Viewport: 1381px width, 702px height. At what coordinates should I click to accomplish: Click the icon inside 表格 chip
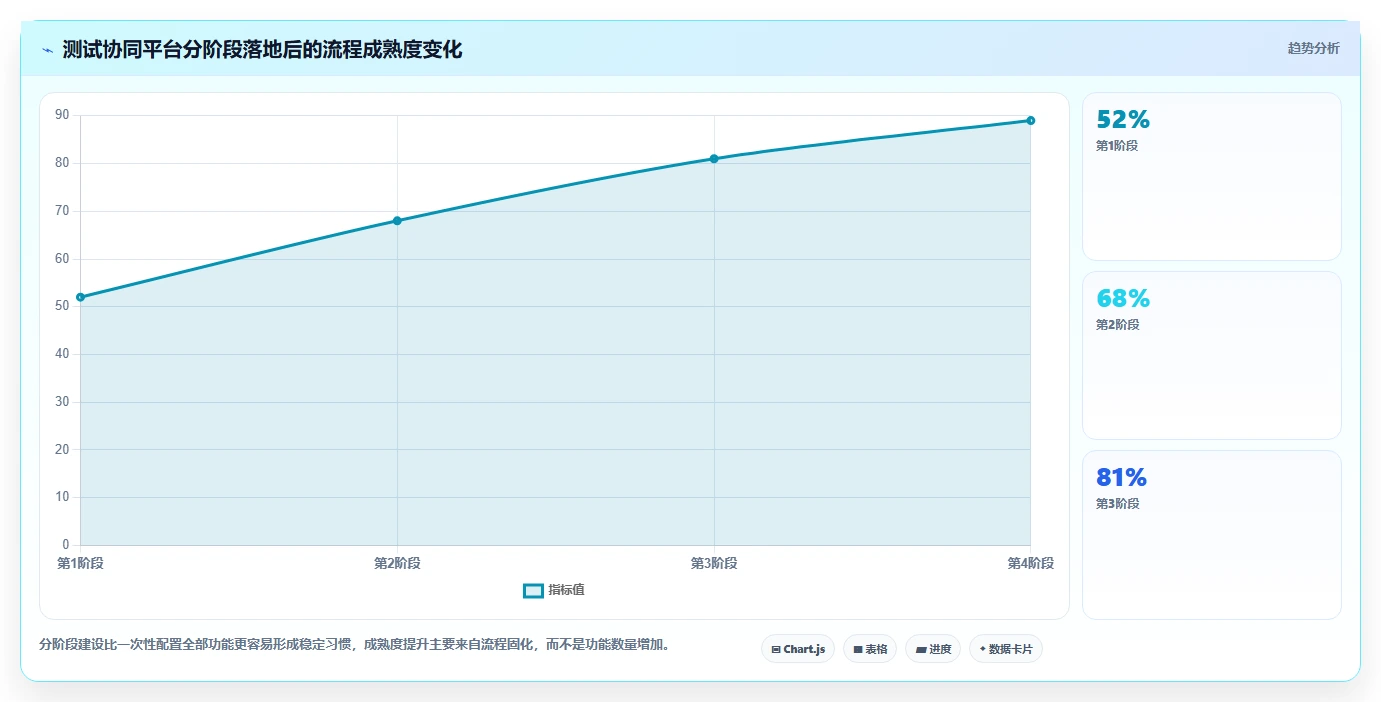coord(858,650)
